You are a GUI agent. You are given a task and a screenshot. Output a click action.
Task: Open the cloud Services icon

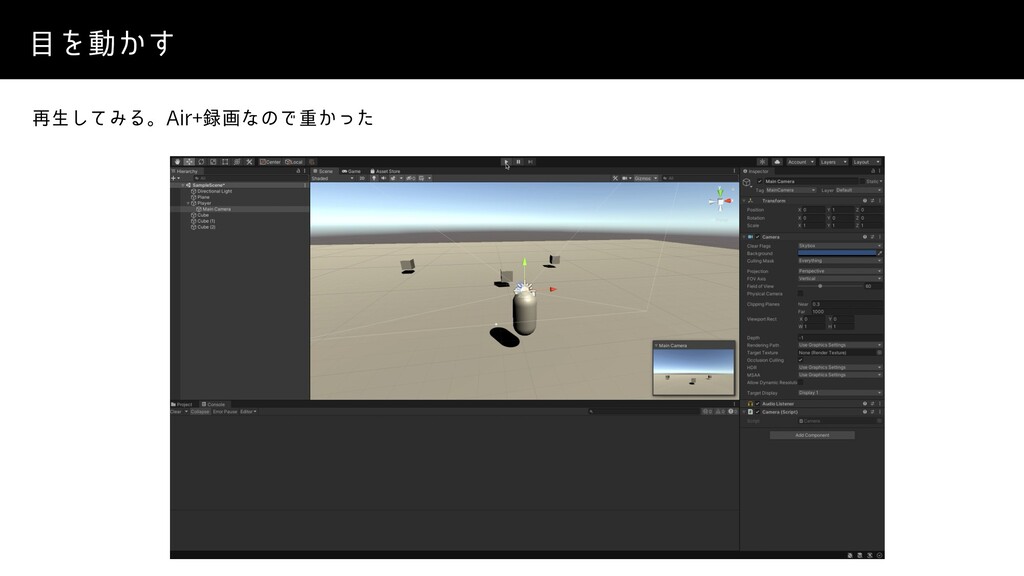[777, 162]
